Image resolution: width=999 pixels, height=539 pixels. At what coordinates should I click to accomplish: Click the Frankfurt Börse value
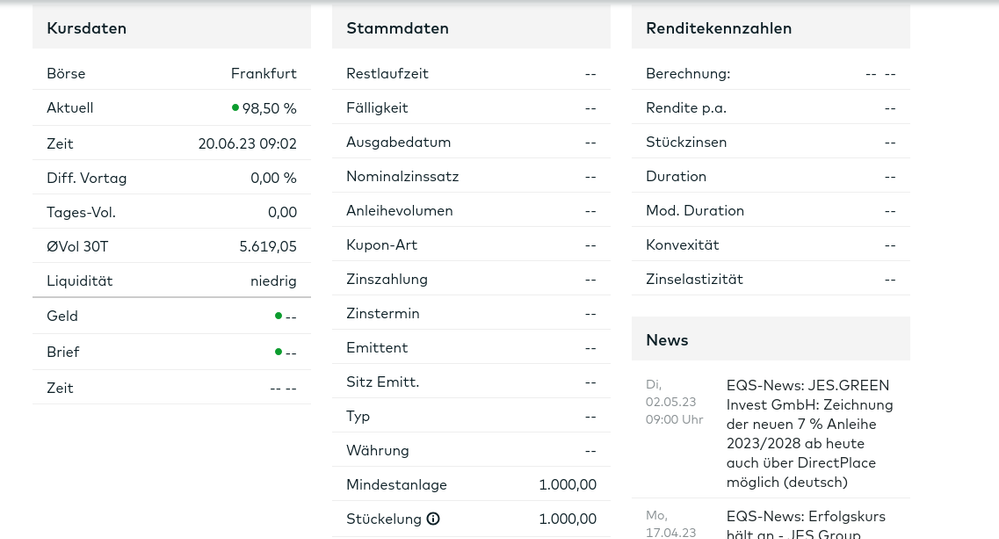tap(264, 73)
